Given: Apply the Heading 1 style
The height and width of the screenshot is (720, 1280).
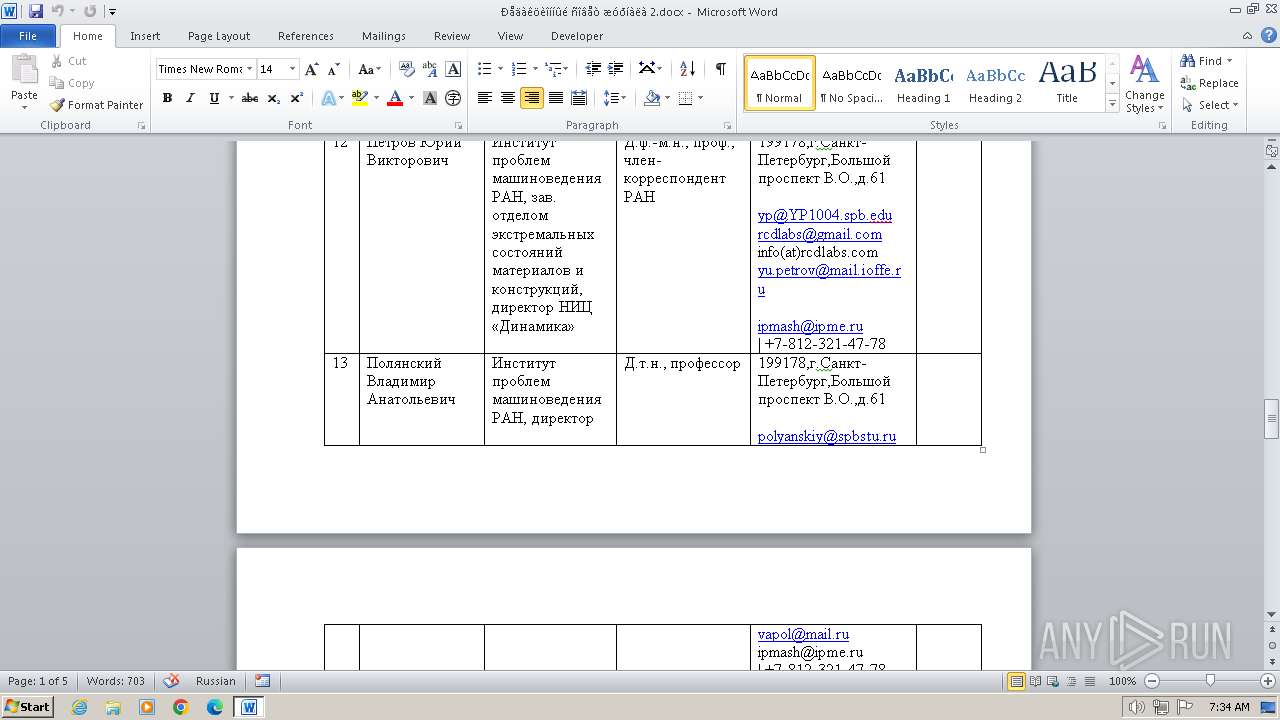Looking at the screenshot, I should point(923,84).
